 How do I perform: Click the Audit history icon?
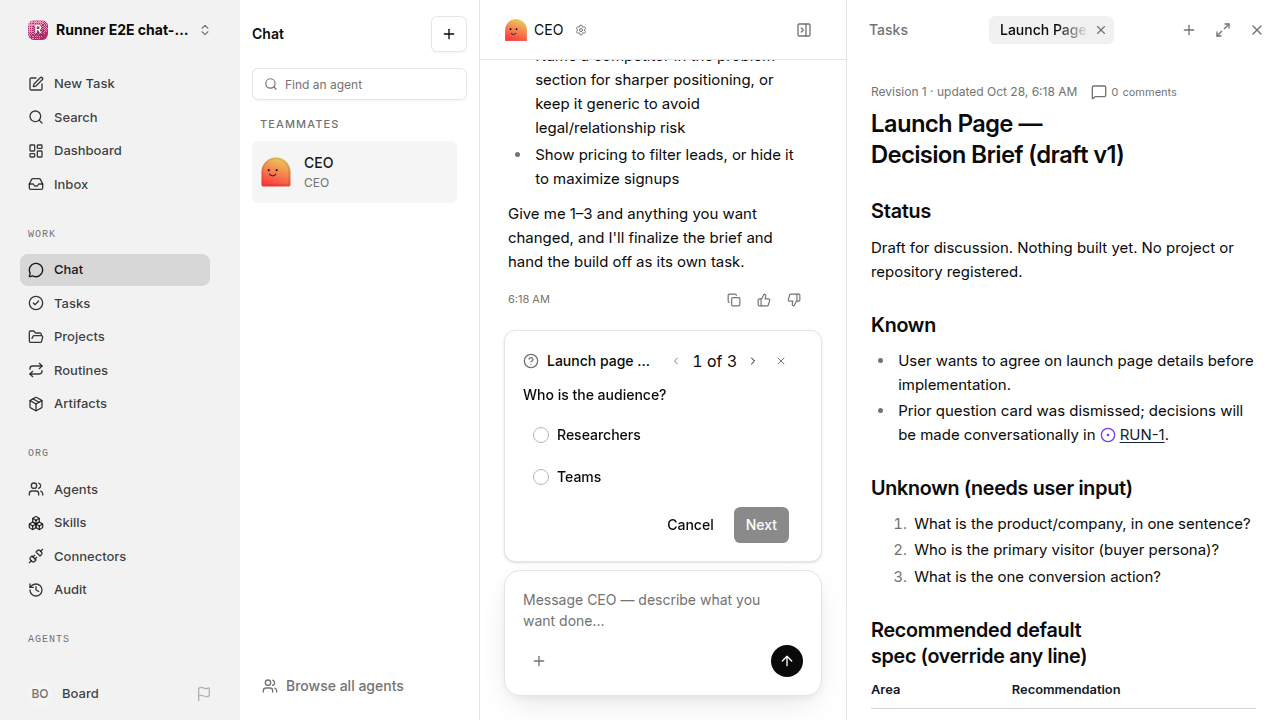36,590
